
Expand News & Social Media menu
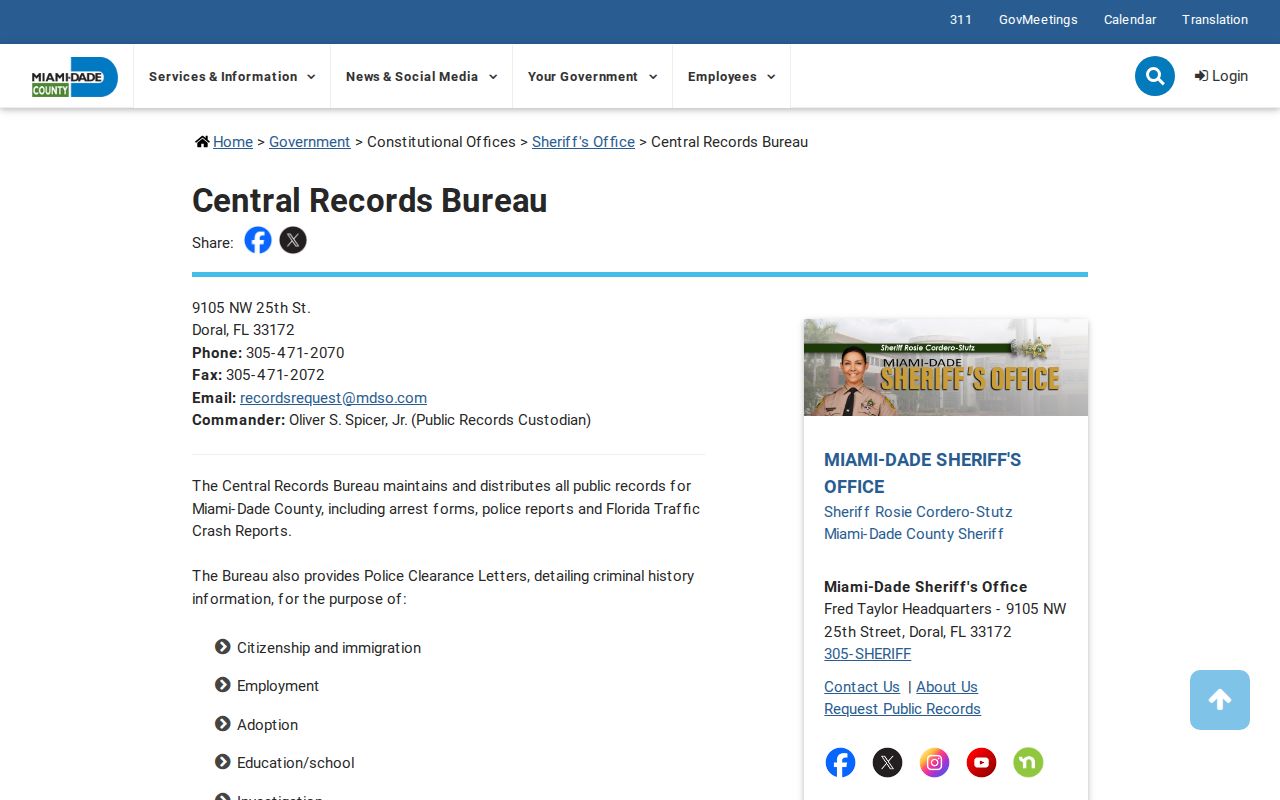click(x=421, y=76)
